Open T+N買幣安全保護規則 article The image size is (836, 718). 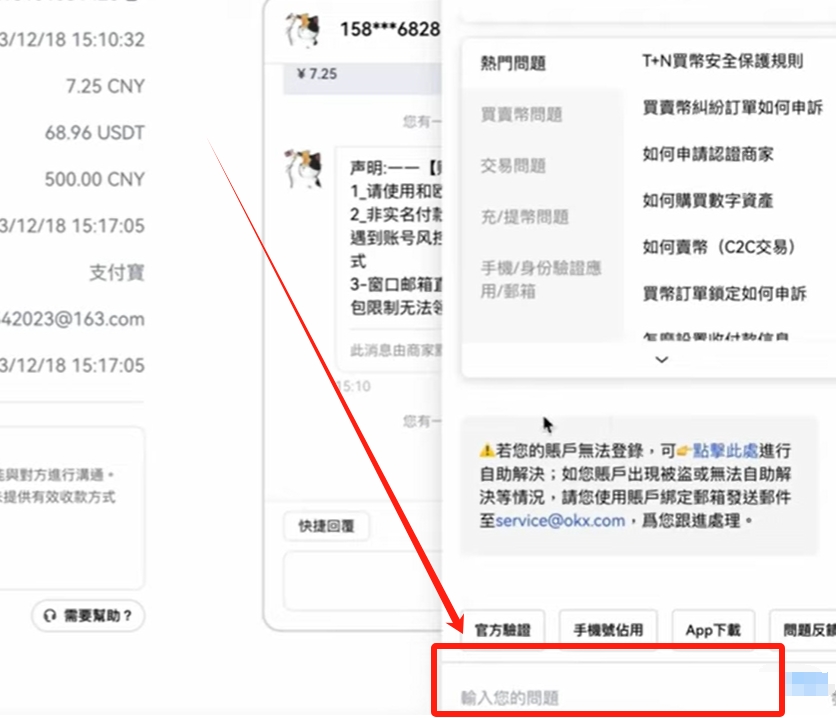722,62
